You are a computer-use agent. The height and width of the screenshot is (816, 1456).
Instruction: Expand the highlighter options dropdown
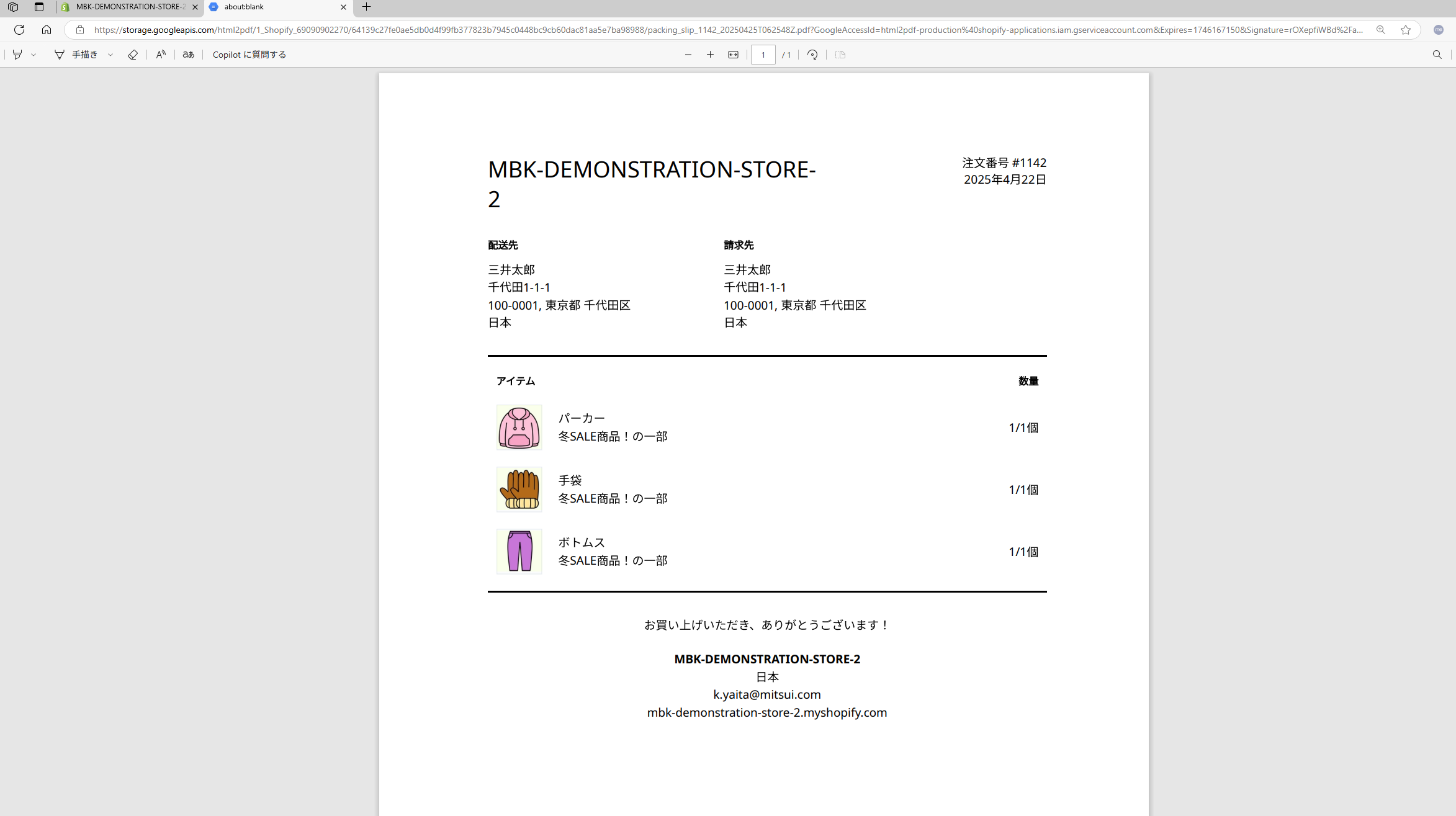click(x=34, y=55)
